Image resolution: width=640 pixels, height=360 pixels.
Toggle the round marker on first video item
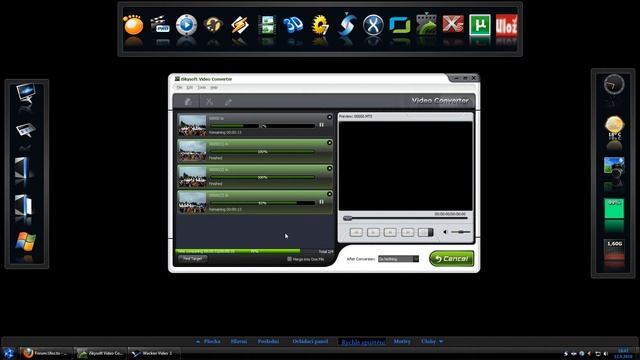point(329,117)
